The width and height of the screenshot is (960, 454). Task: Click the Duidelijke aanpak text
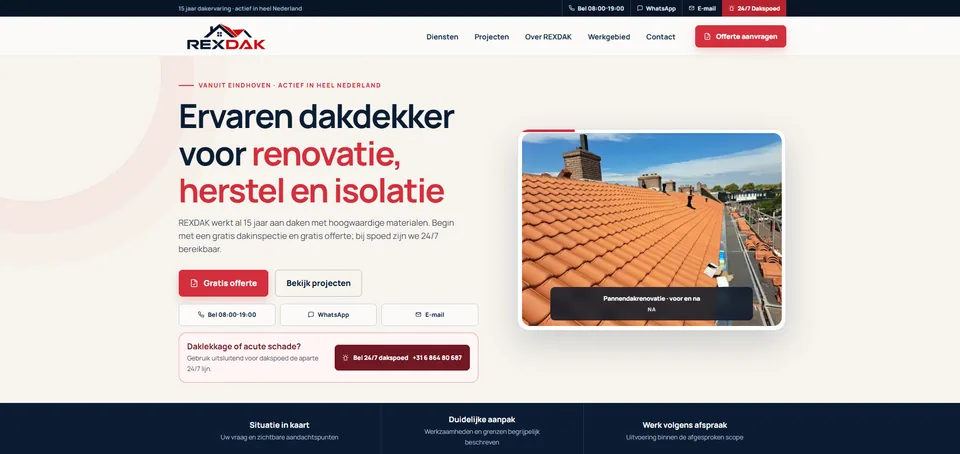(x=482, y=420)
